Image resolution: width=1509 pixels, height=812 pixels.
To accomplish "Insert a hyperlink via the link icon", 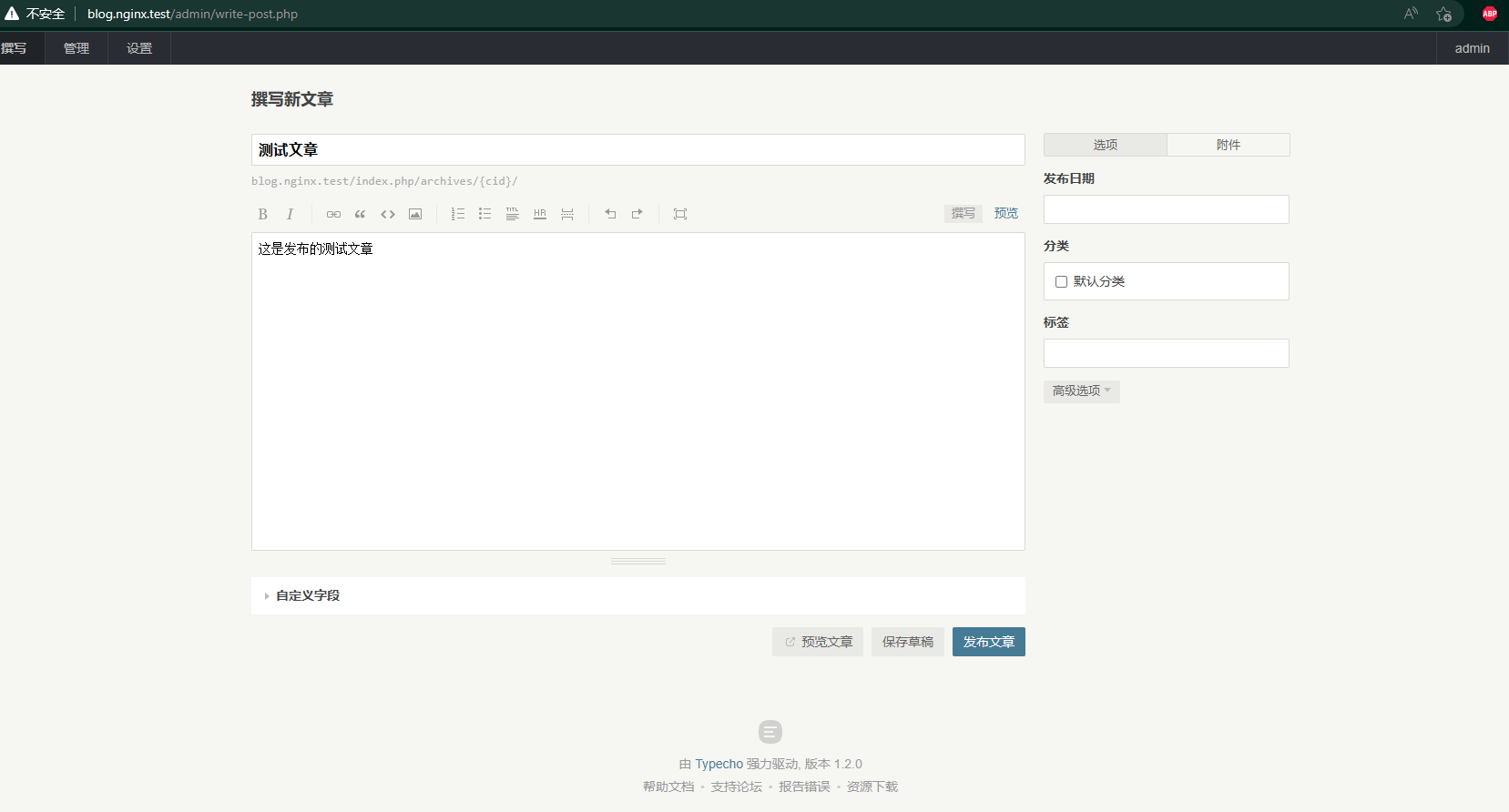I will pos(333,214).
